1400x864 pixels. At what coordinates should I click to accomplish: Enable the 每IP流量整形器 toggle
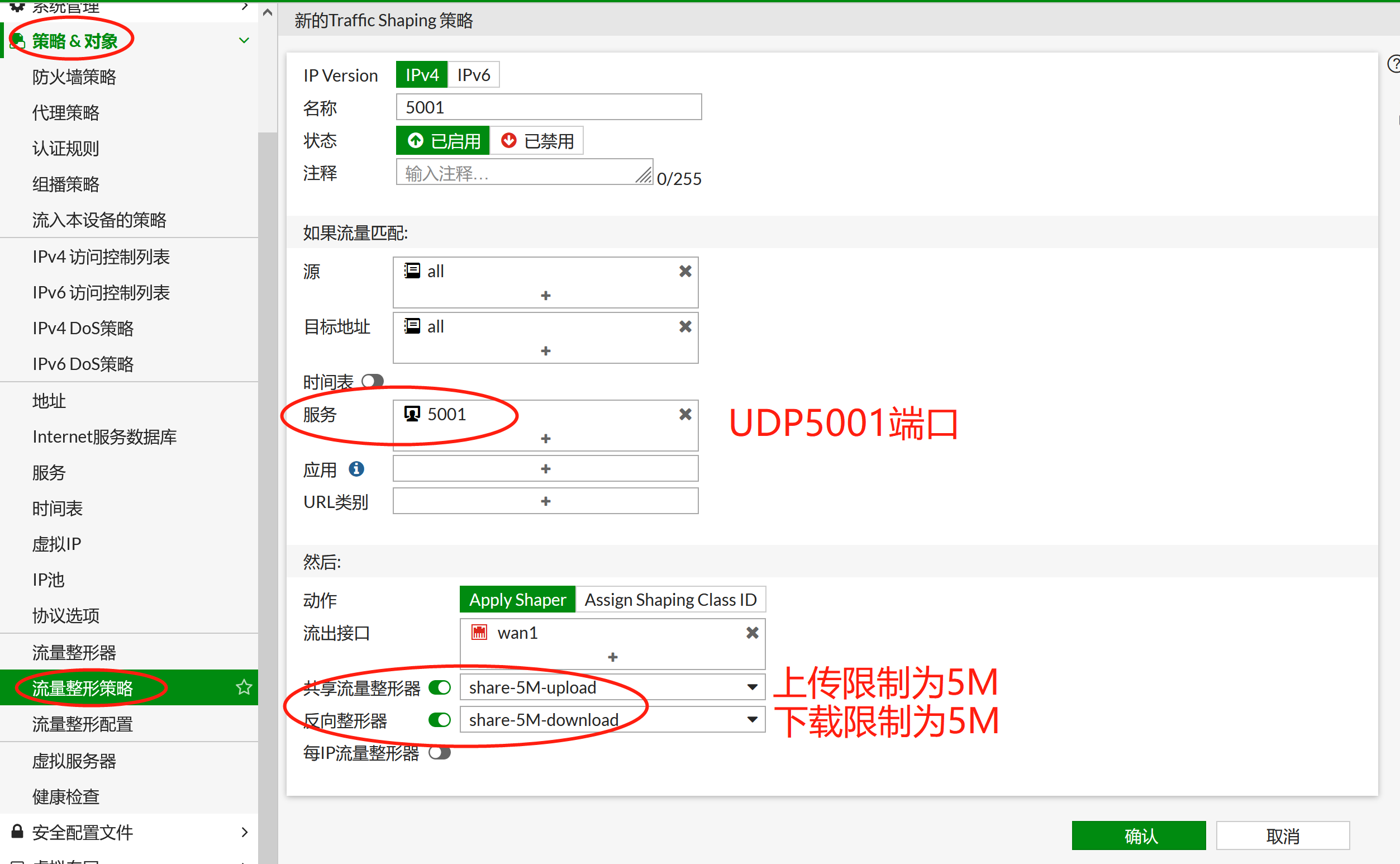(439, 753)
